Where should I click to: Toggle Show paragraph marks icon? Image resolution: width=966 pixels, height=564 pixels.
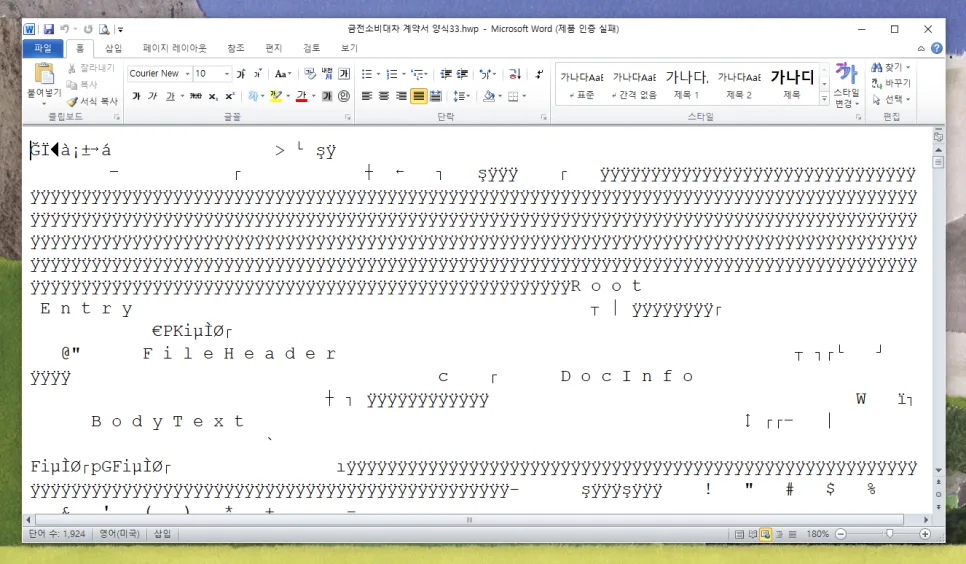(x=539, y=74)
